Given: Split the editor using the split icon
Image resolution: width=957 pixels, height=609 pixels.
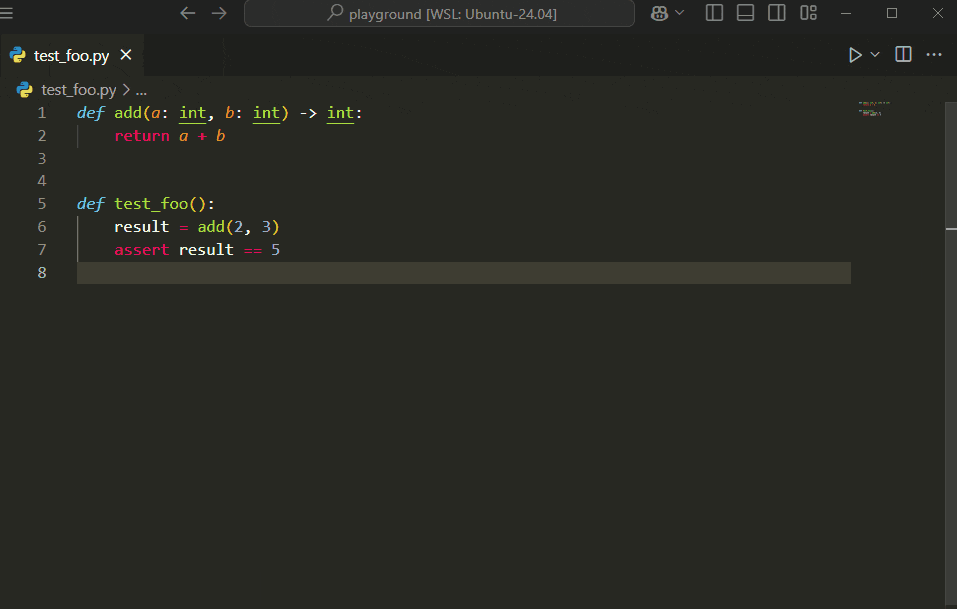Looking at the screenshot, I should click(x=902, y=54).
